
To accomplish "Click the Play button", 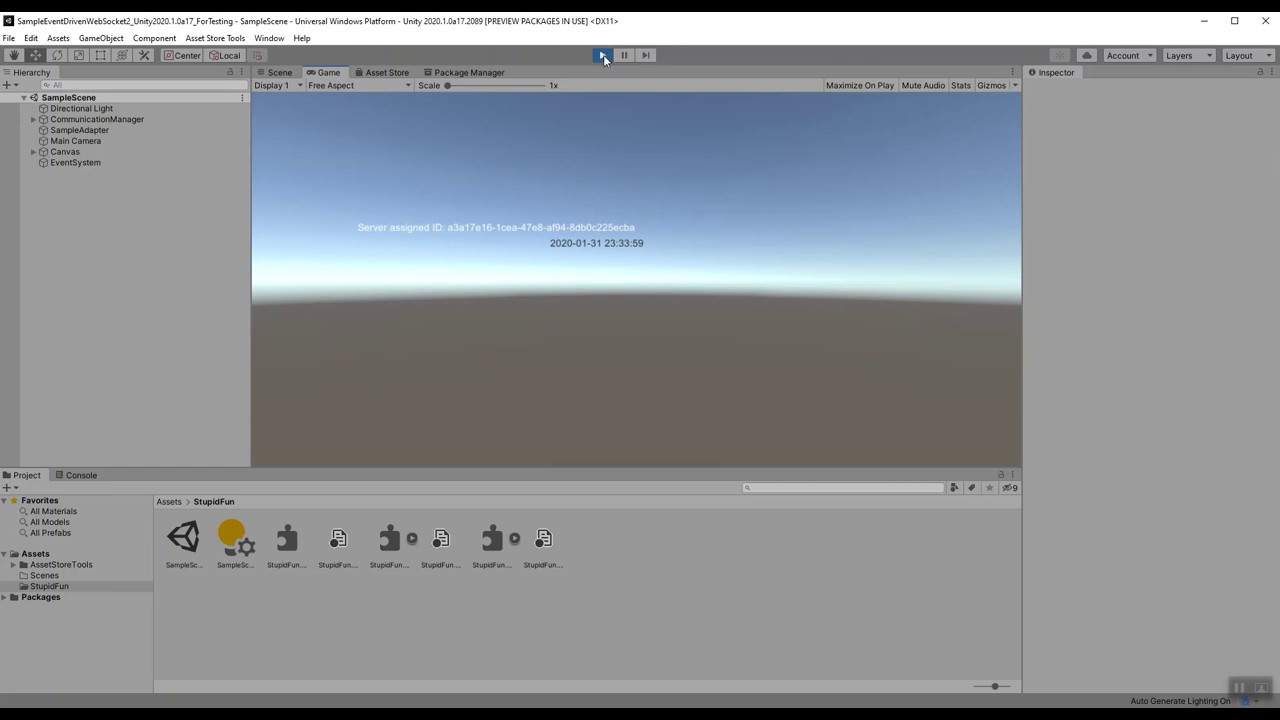I will tap(602, 55).
